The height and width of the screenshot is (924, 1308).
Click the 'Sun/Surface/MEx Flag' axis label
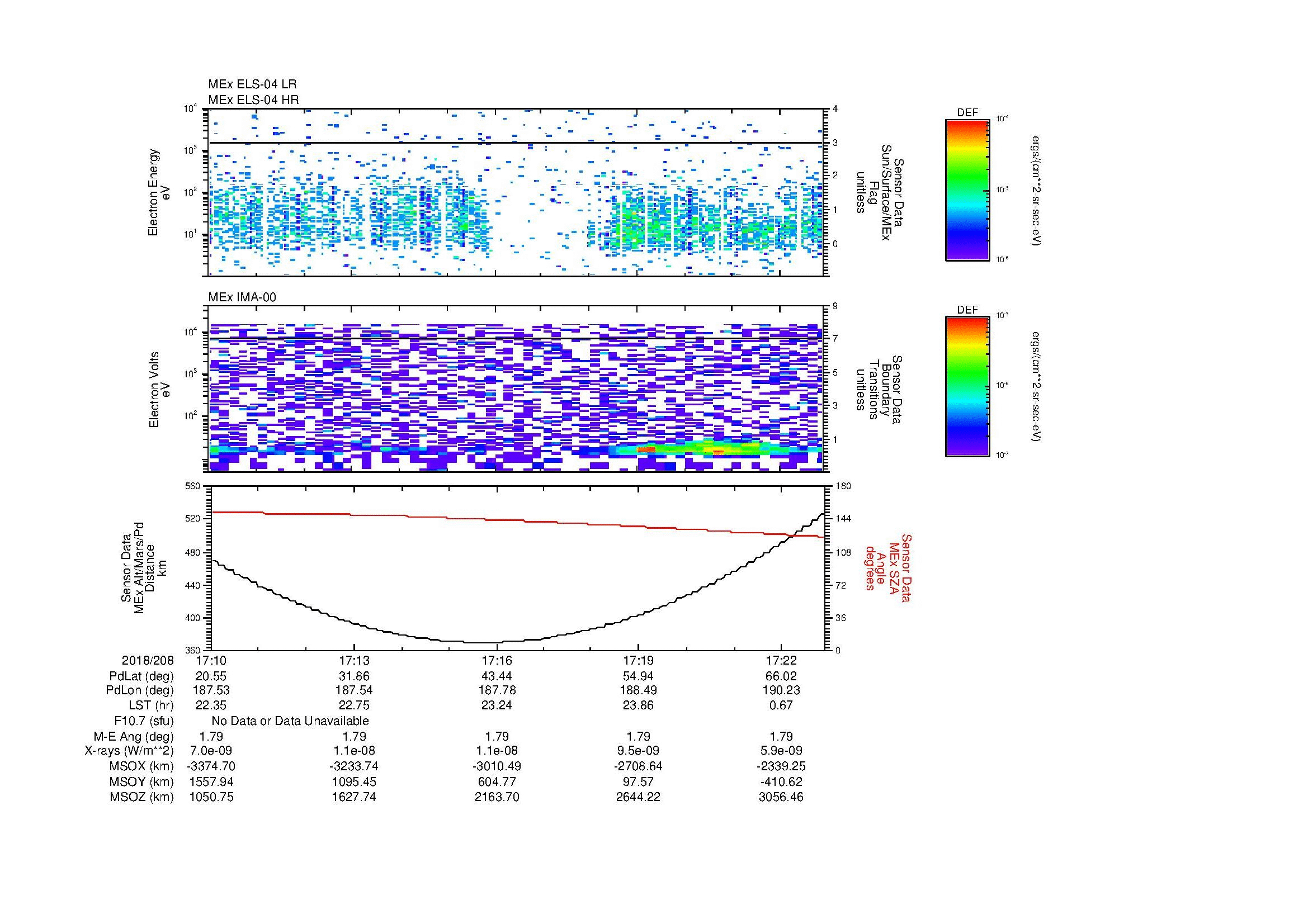tap(880, 192)
